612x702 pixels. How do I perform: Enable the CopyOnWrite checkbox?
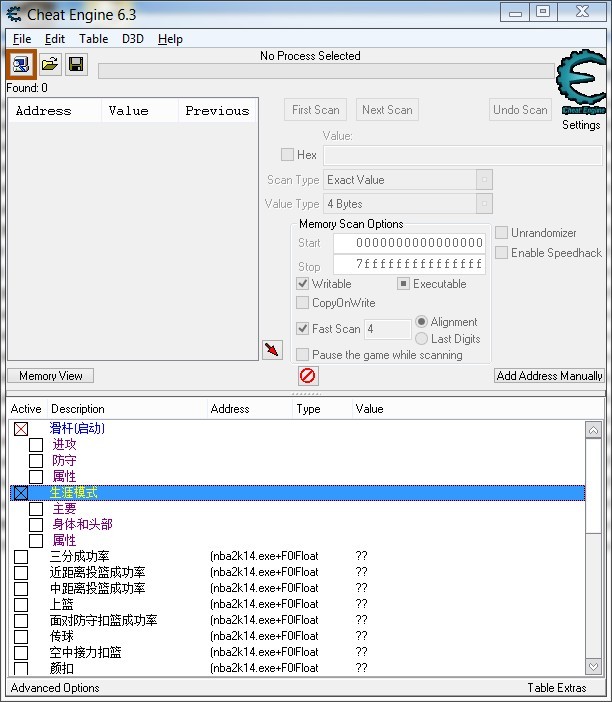coord(303,303)
